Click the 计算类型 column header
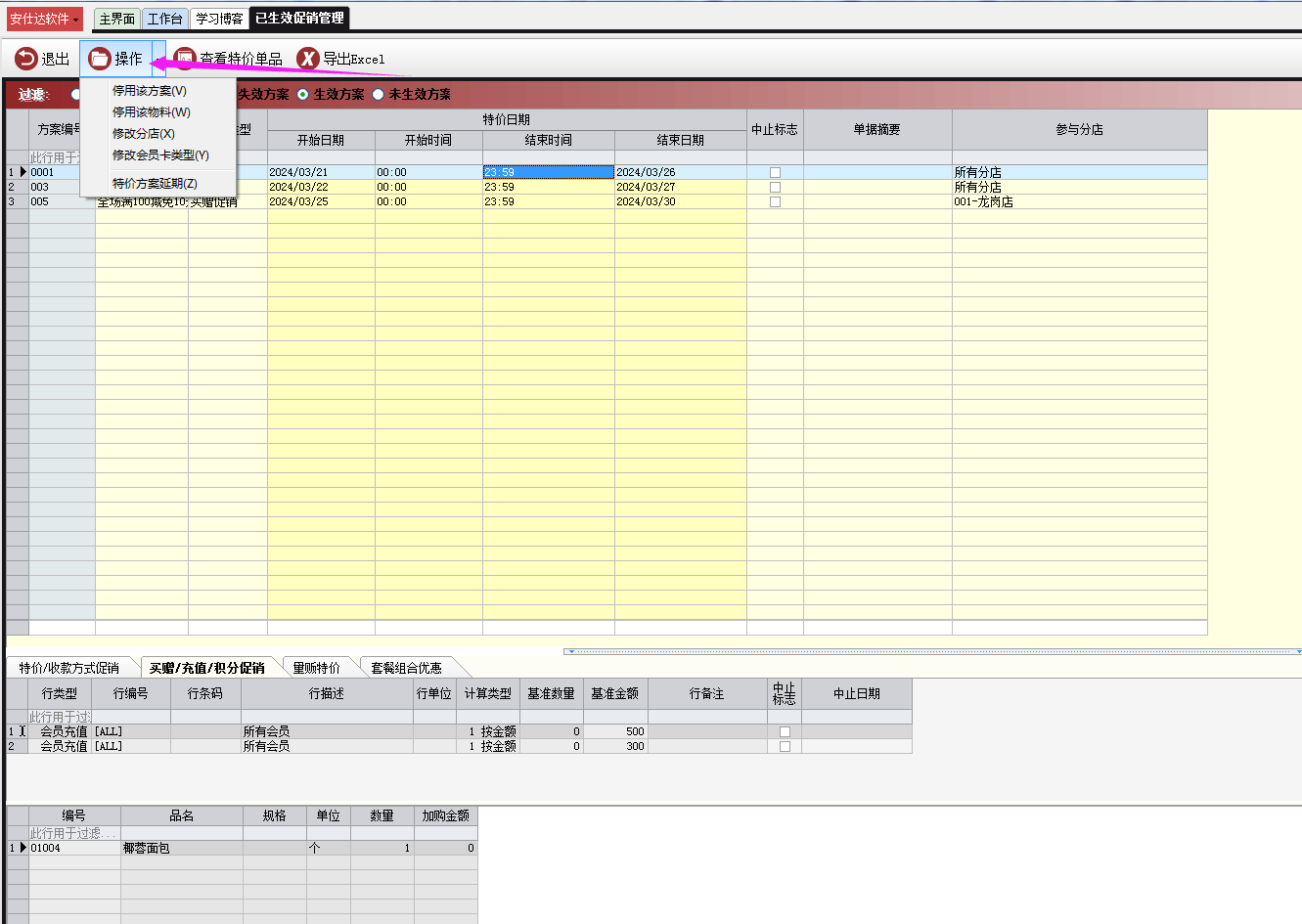Viewport: 1302px width, 924px height. 488,693
